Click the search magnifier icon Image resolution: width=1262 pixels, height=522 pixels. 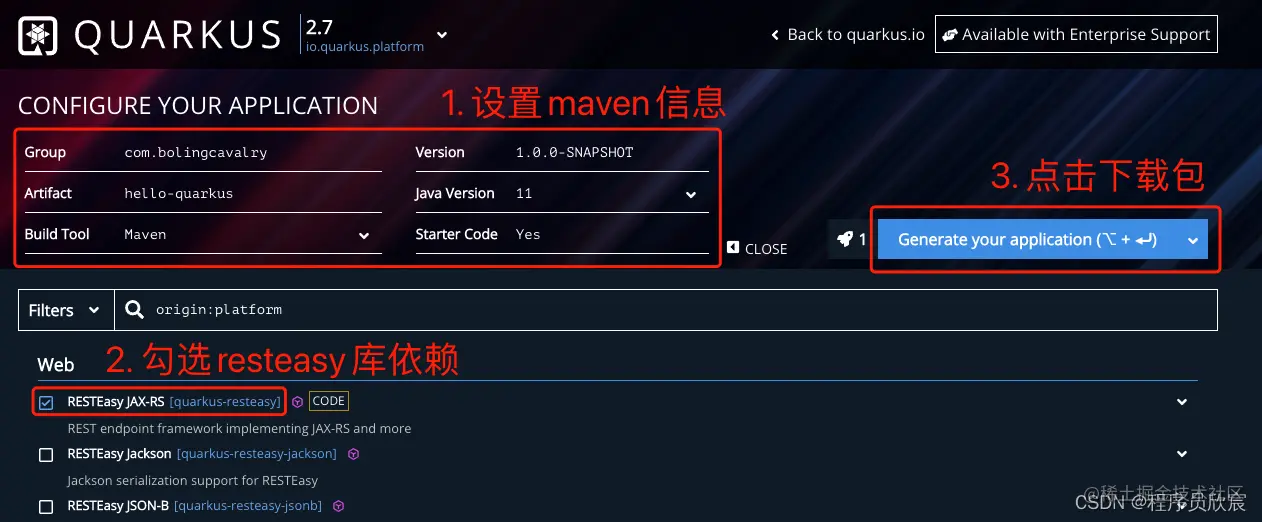click(x=135, y=310)
